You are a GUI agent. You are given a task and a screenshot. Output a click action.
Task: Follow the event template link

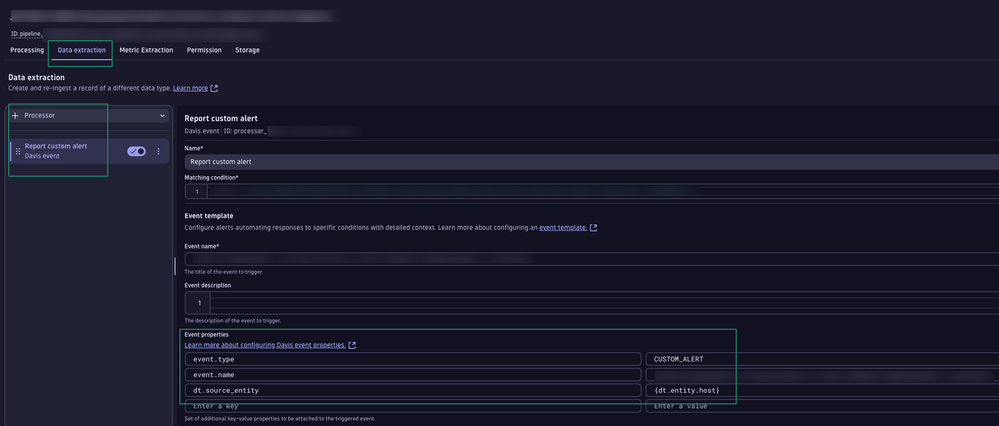(563, 228)
